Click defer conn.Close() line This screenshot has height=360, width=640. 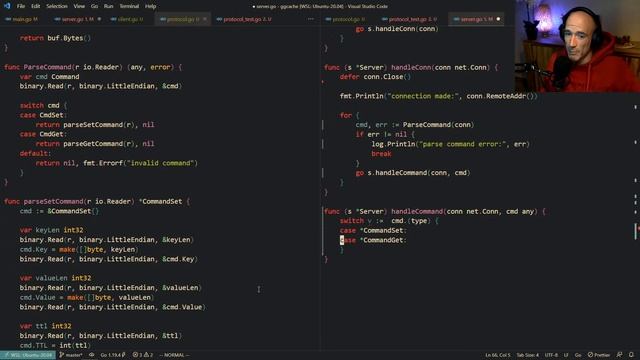pos(375,77)
